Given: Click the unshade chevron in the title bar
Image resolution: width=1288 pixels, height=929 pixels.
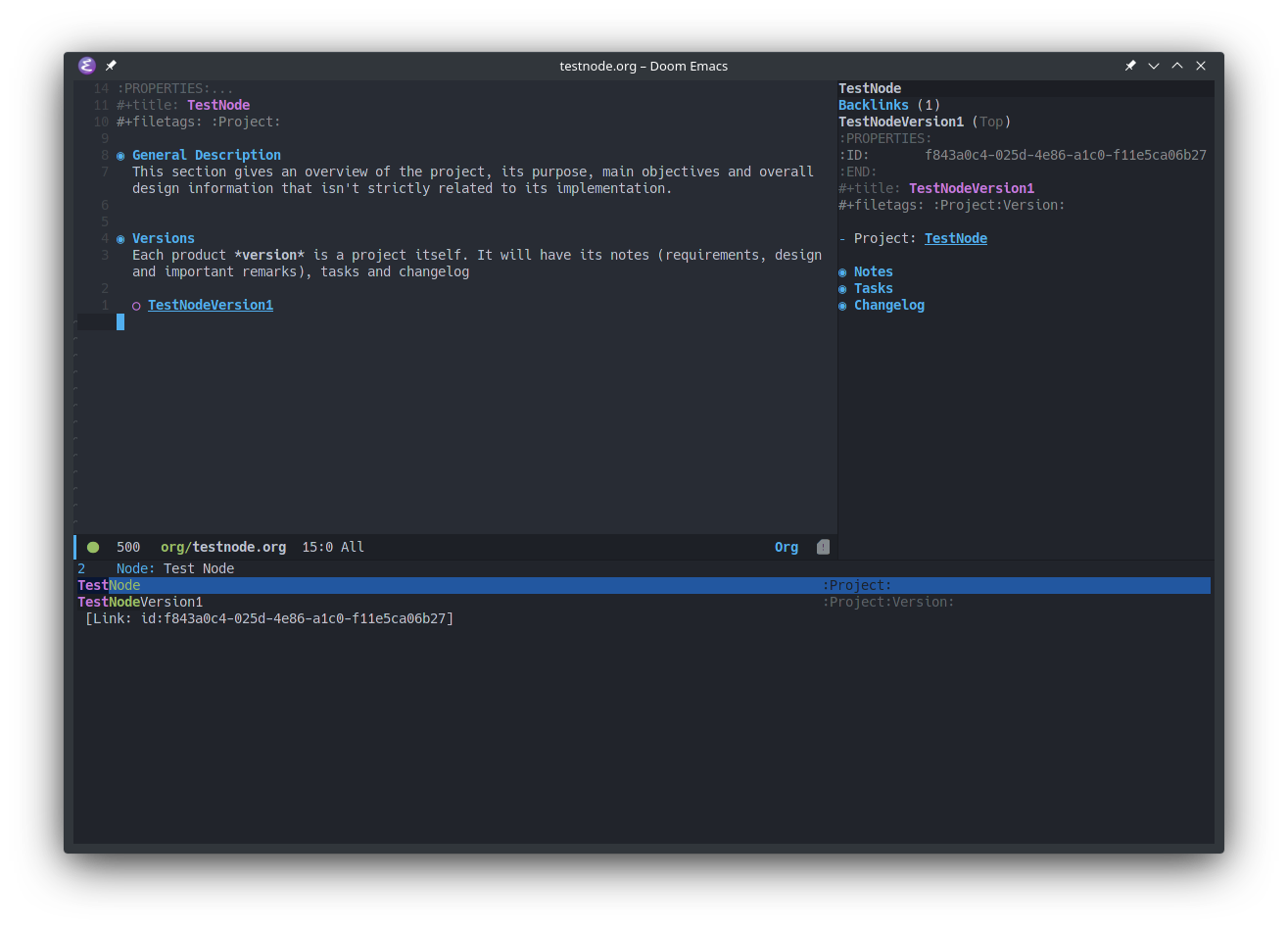Looking at the screenshot, I should pyautogui.click(x=1176, y=65).
